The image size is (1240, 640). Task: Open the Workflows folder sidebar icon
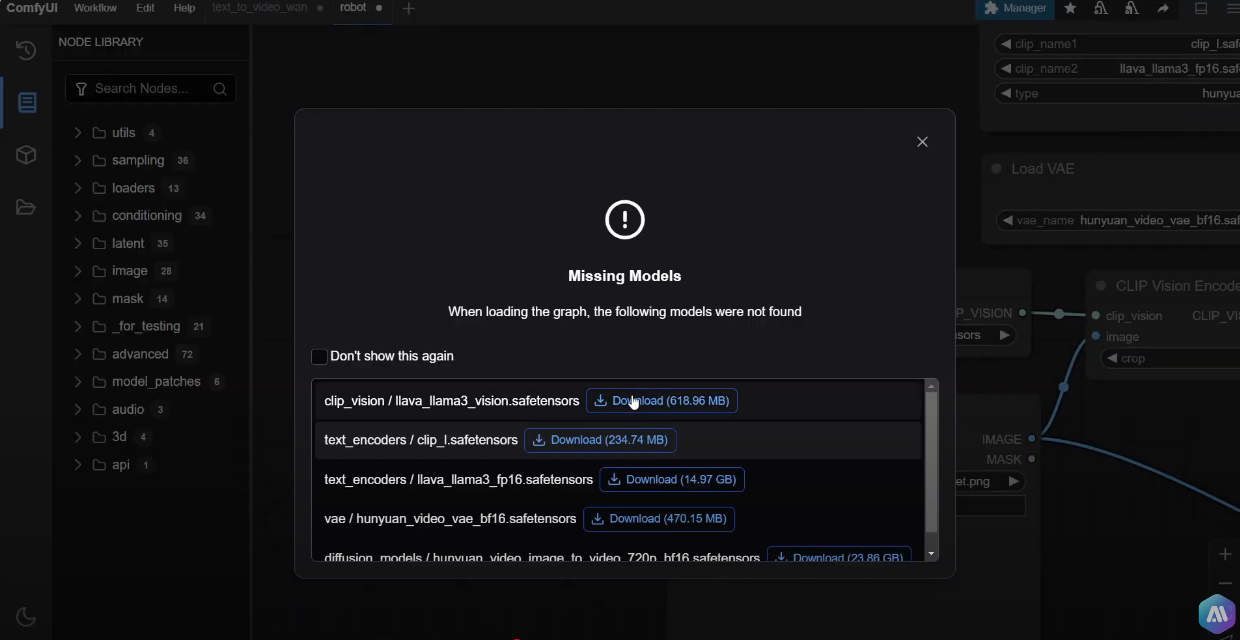coord(26,207)
